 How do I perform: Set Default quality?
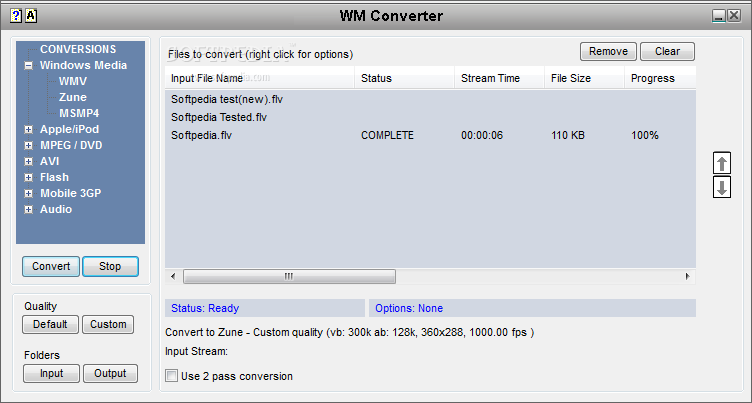tap(50, 324)
